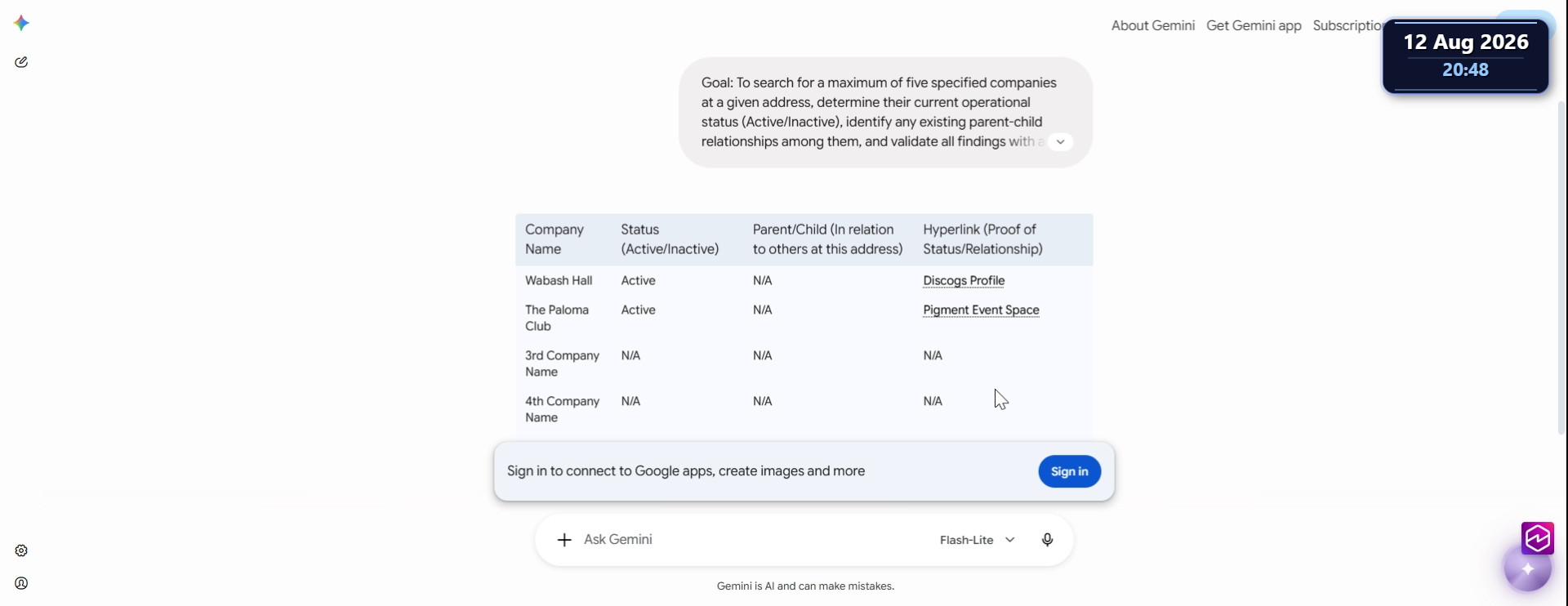The image size is (1568, 606).
Task: Open the Discogs Profile hyperlink
Action: pos(964,280)
